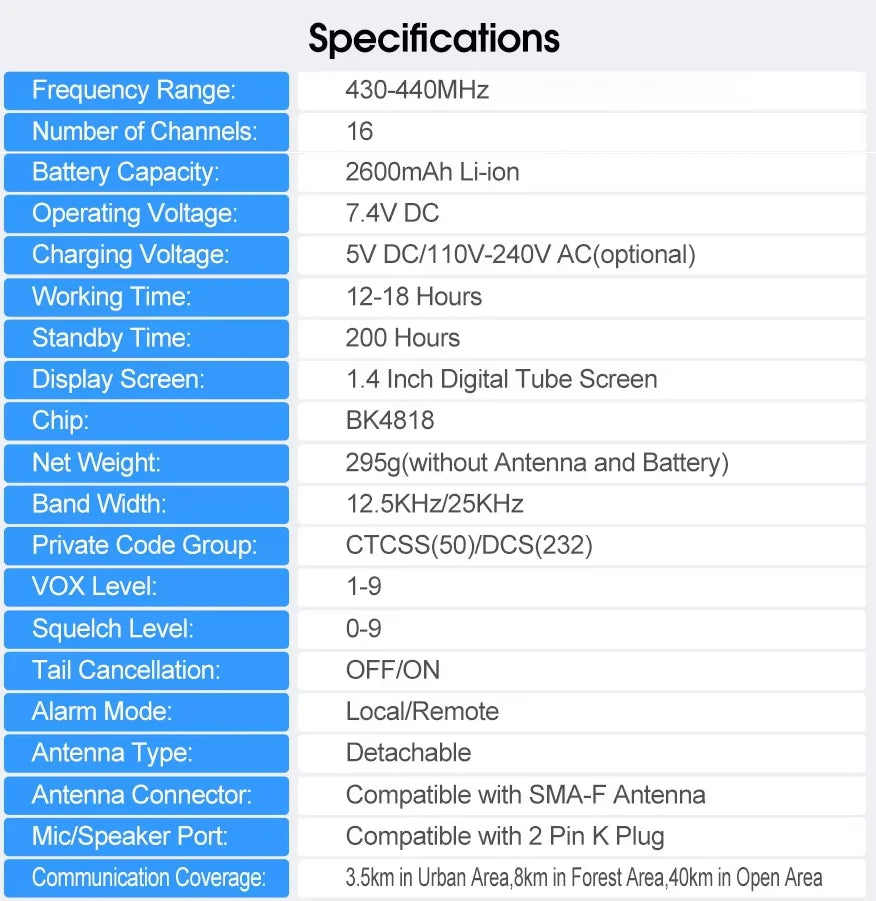Click the Operating Voltage label
Screen dimensions: 876x901
tap(147, 214)
